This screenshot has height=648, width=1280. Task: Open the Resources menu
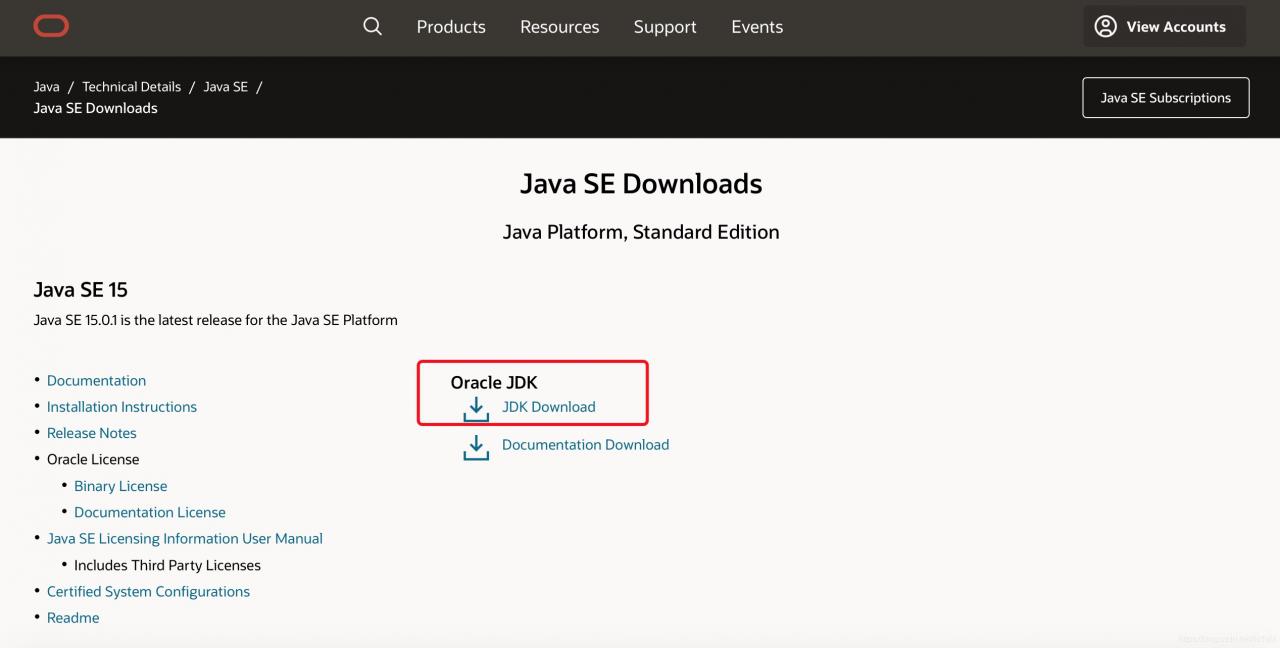click(x=559, y=27)
